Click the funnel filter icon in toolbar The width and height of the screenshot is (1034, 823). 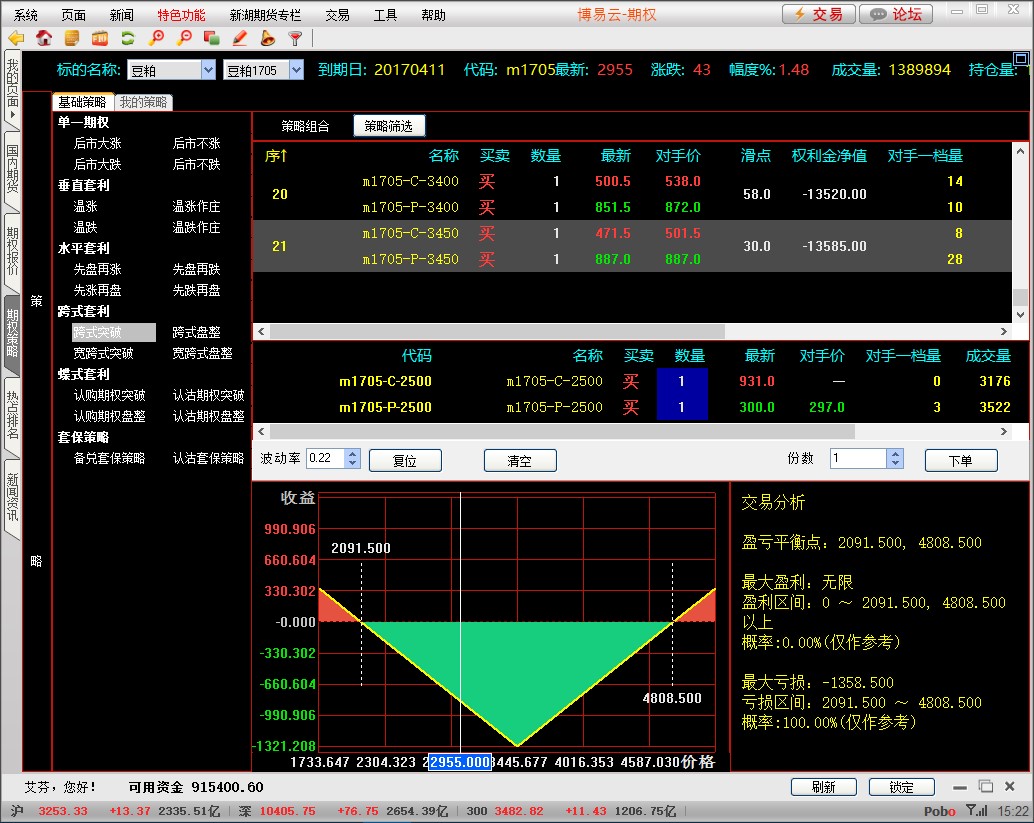tap(295, 39)
